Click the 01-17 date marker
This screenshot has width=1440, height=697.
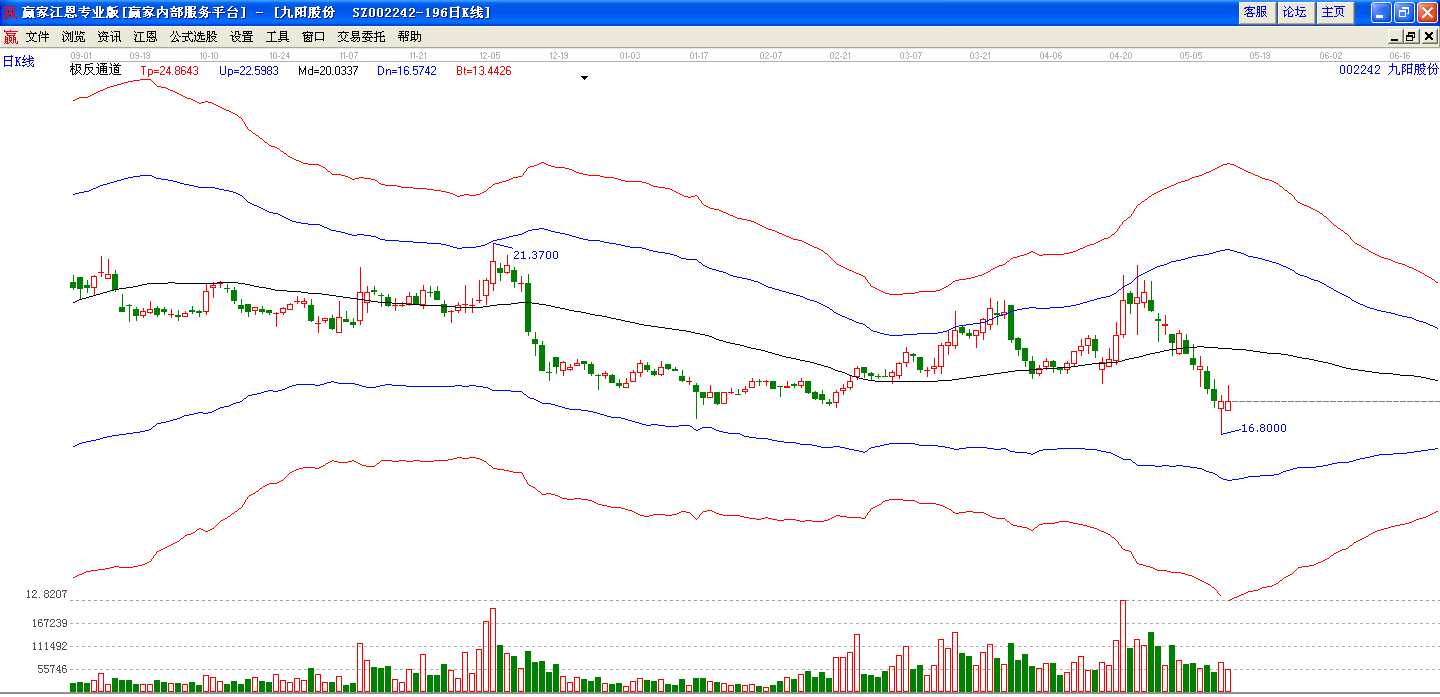[699, 56]
